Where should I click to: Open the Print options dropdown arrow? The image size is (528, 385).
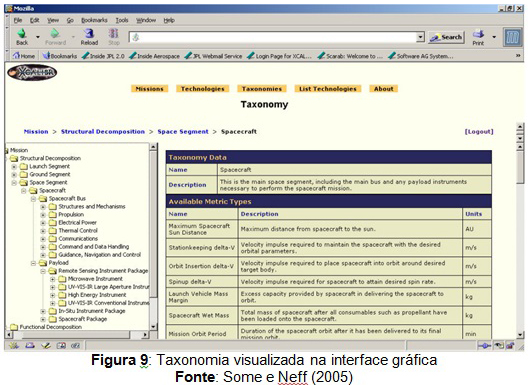point(494,37)
